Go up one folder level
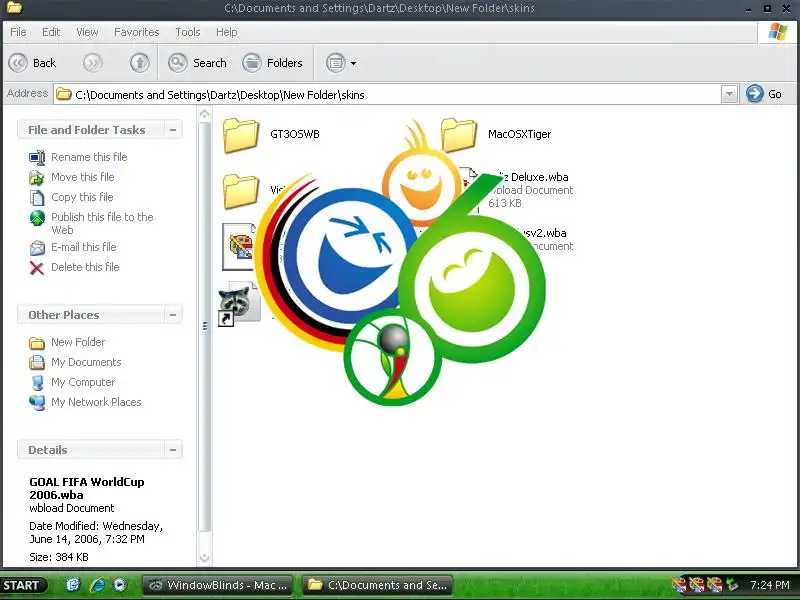Viewport: 800px width, 600px height. (x=139, y=63)
